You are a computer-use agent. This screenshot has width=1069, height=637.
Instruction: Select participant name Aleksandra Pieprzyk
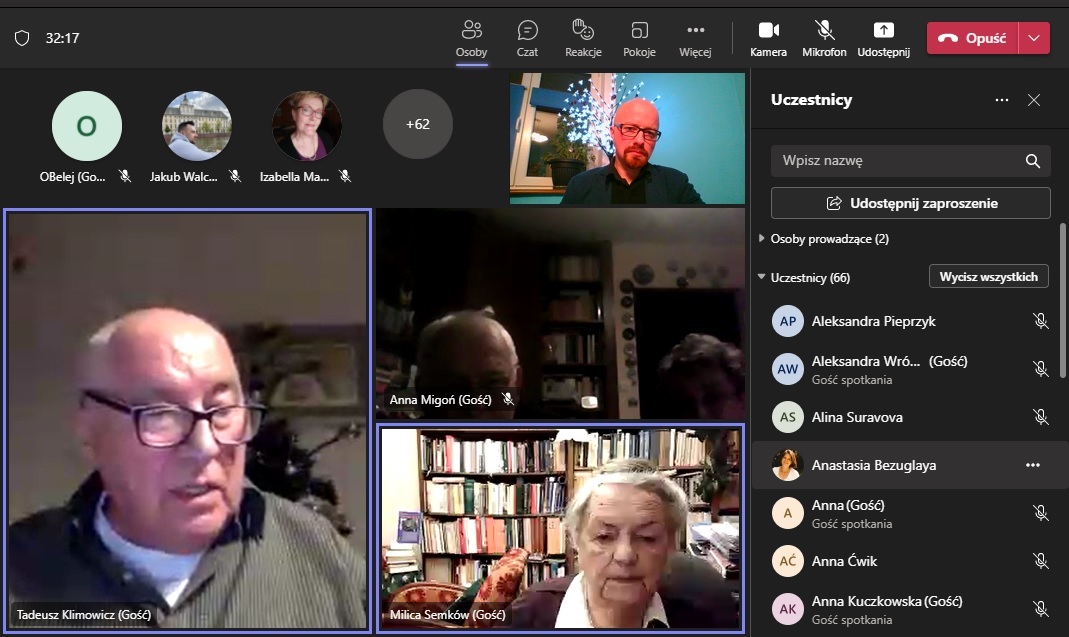click(x=873, y=321)
